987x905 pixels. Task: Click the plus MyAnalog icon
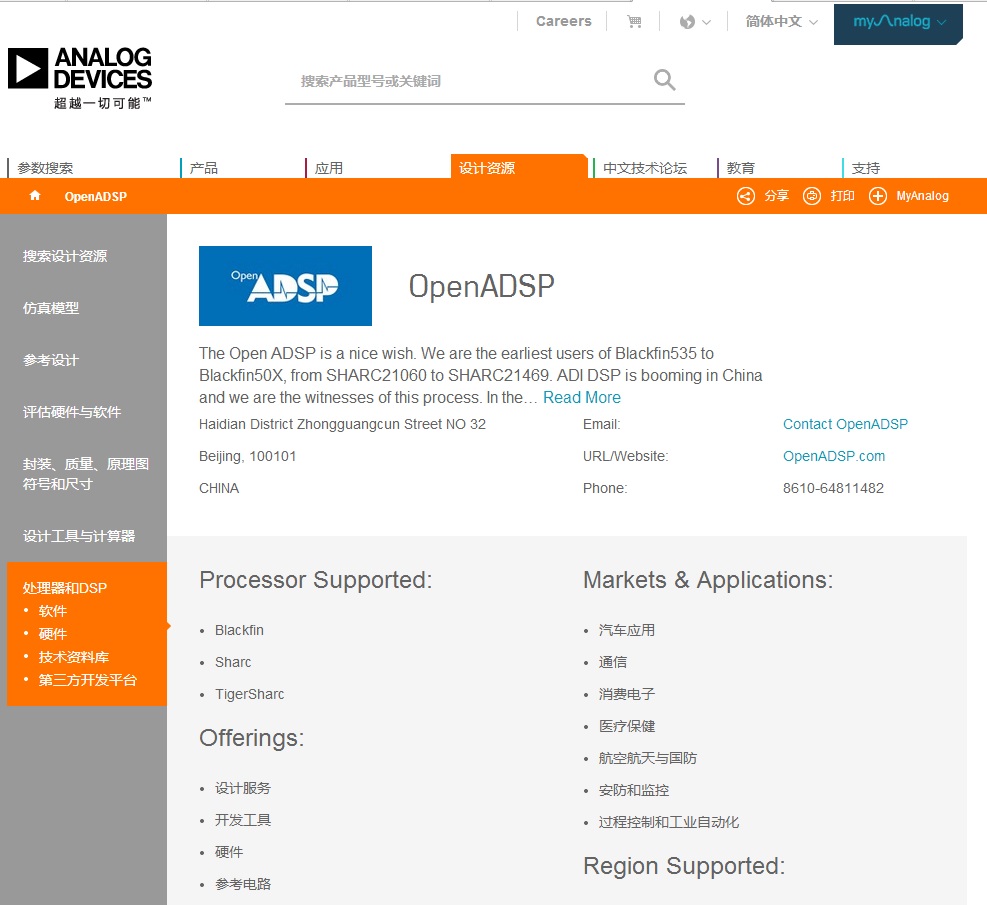(878, 196)
